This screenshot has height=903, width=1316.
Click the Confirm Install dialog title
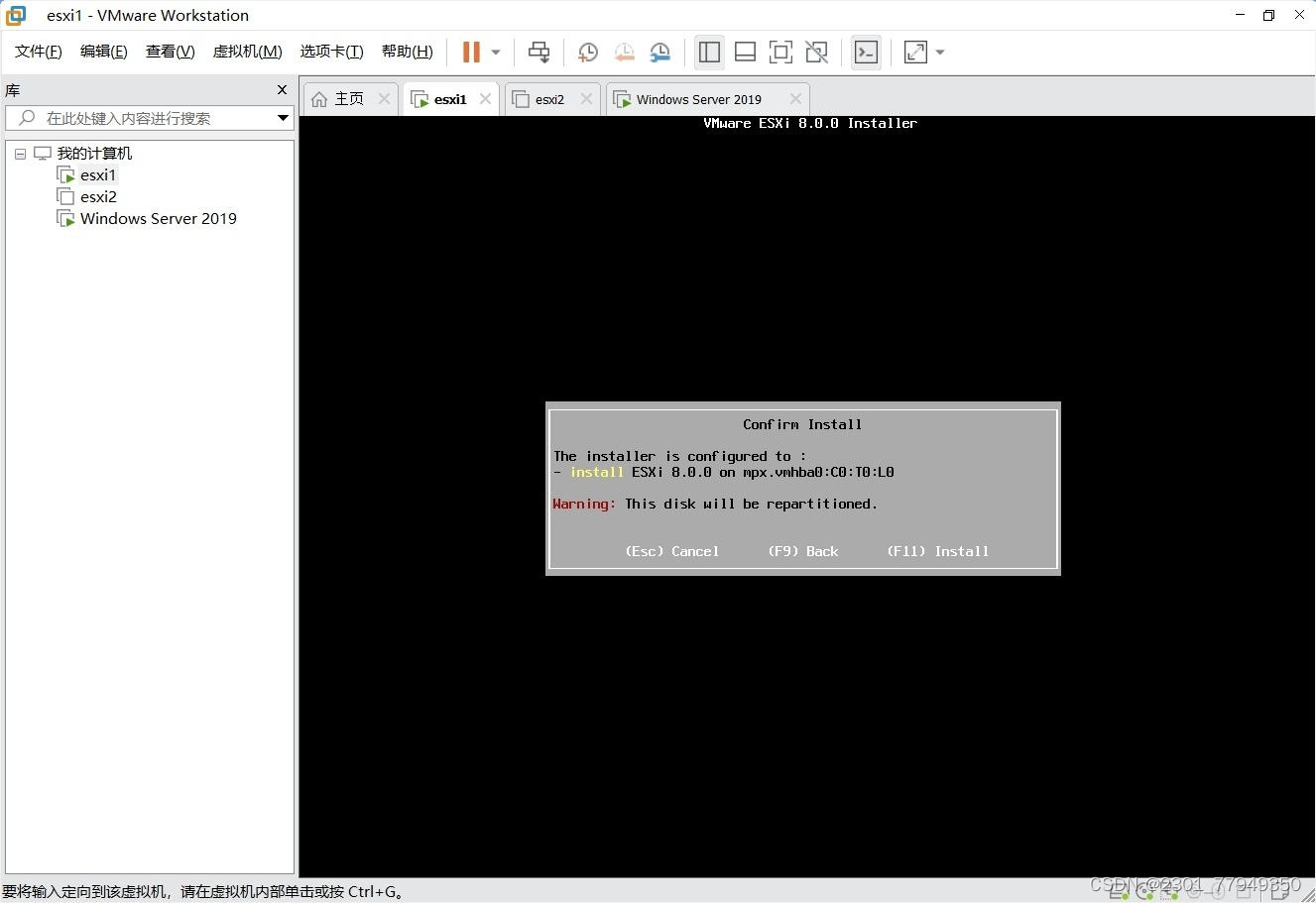(802, 424)
